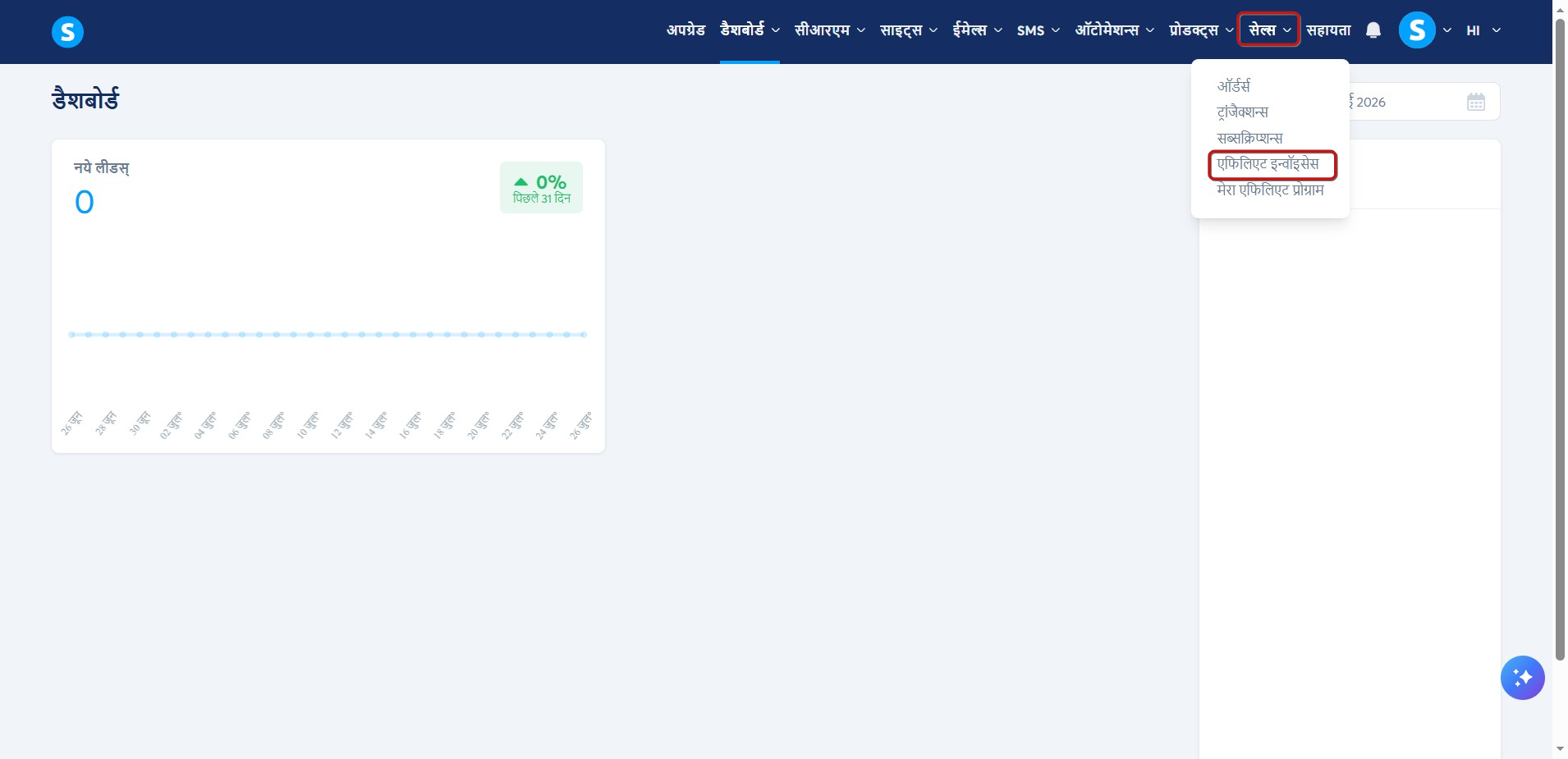
Task: Open the notifications bell icon
Action: 1373,30
